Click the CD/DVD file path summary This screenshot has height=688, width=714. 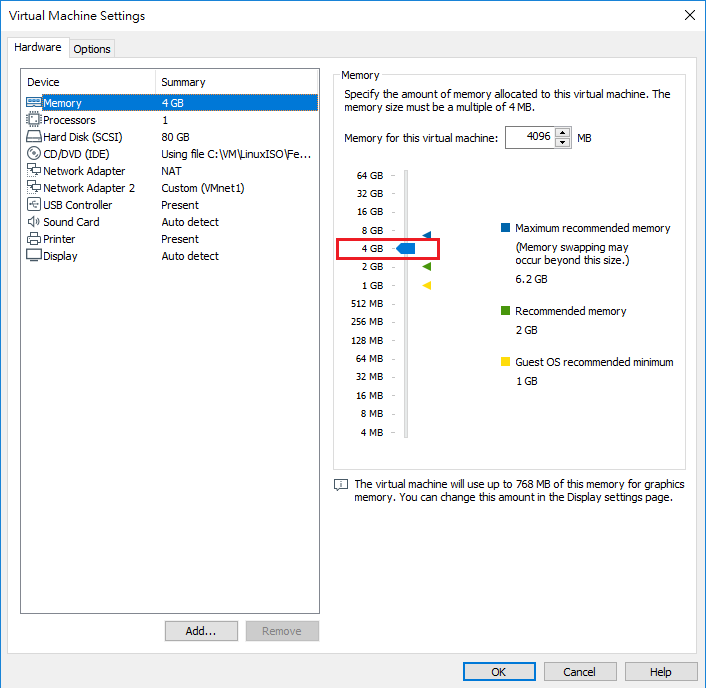point(236,154)
